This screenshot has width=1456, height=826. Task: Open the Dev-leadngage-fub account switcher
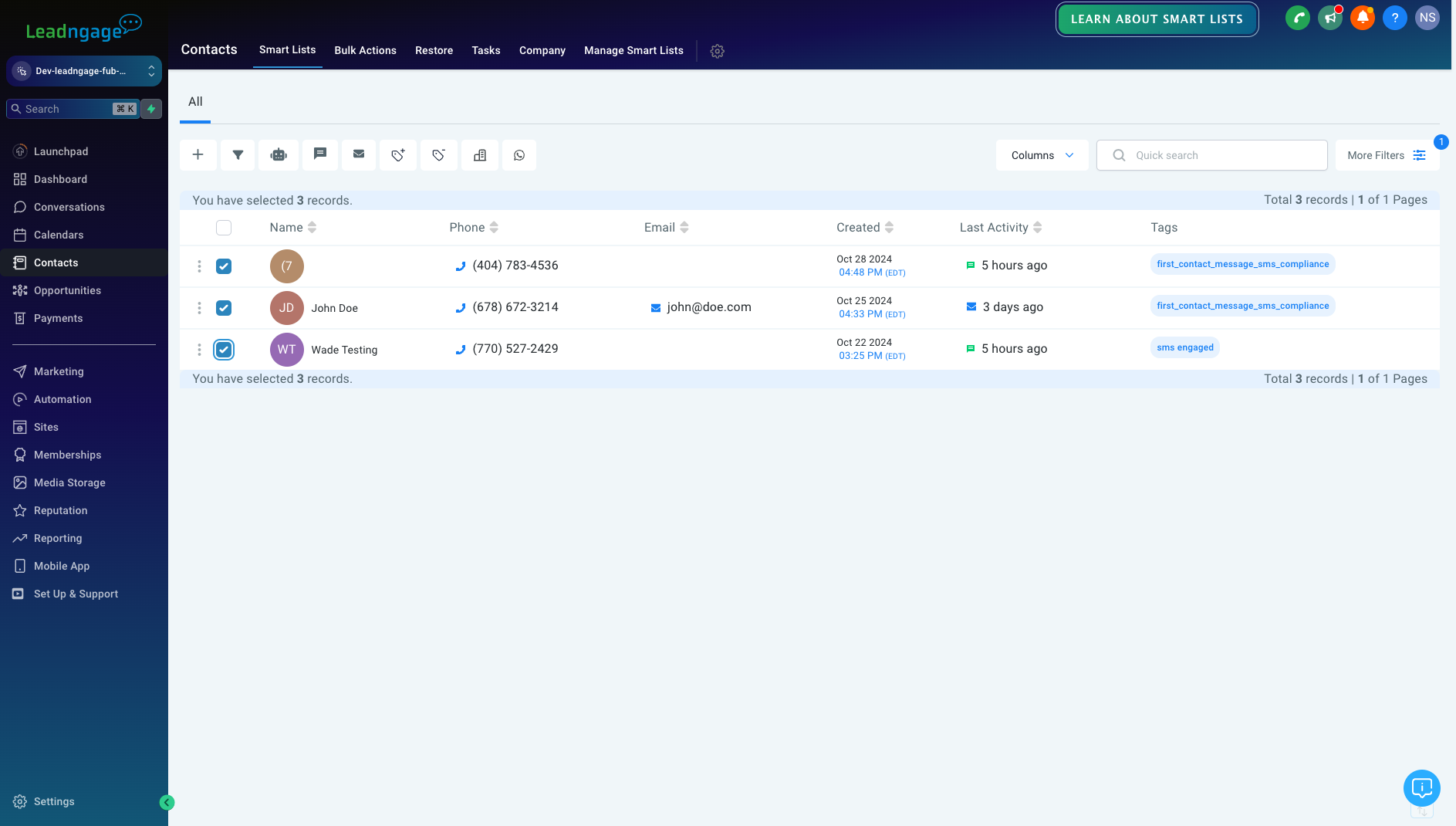coord(84,71)
